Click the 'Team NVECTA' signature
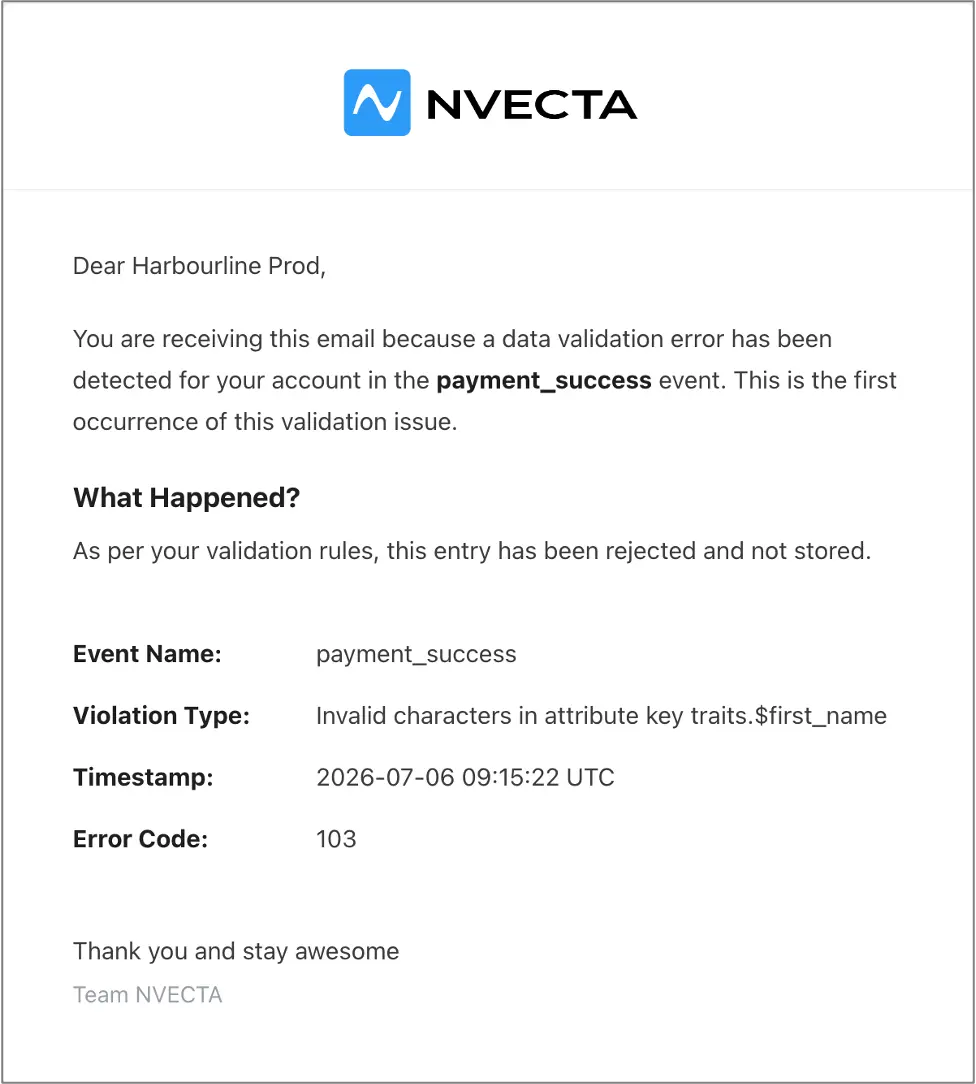The height and width of the screenshot is (1084, 976). coord(148,995)
